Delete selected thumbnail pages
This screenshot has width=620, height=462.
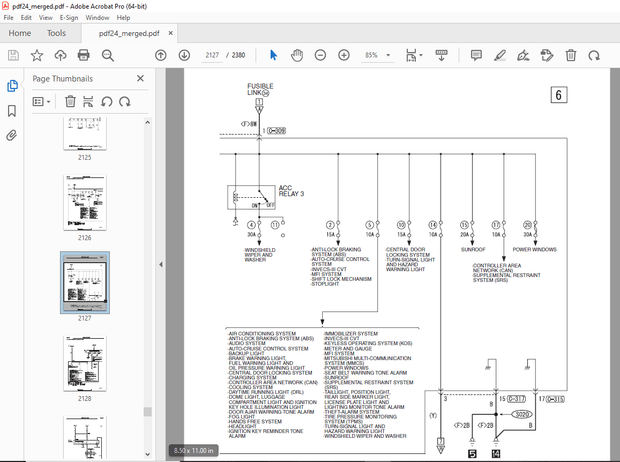pos(70,102)
